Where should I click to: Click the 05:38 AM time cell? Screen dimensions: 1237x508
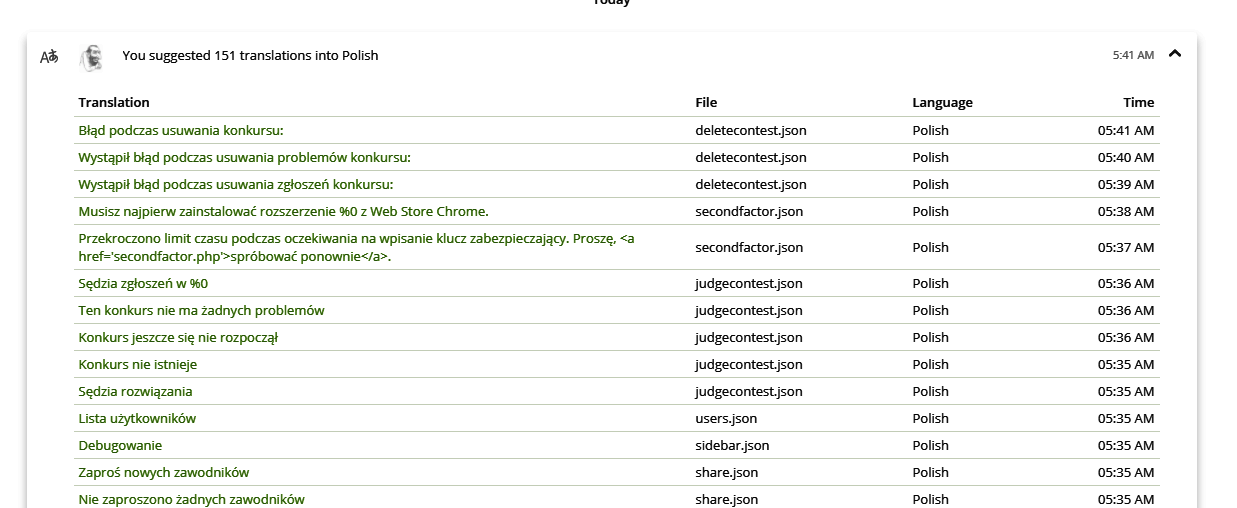(x=1126, y=211)
